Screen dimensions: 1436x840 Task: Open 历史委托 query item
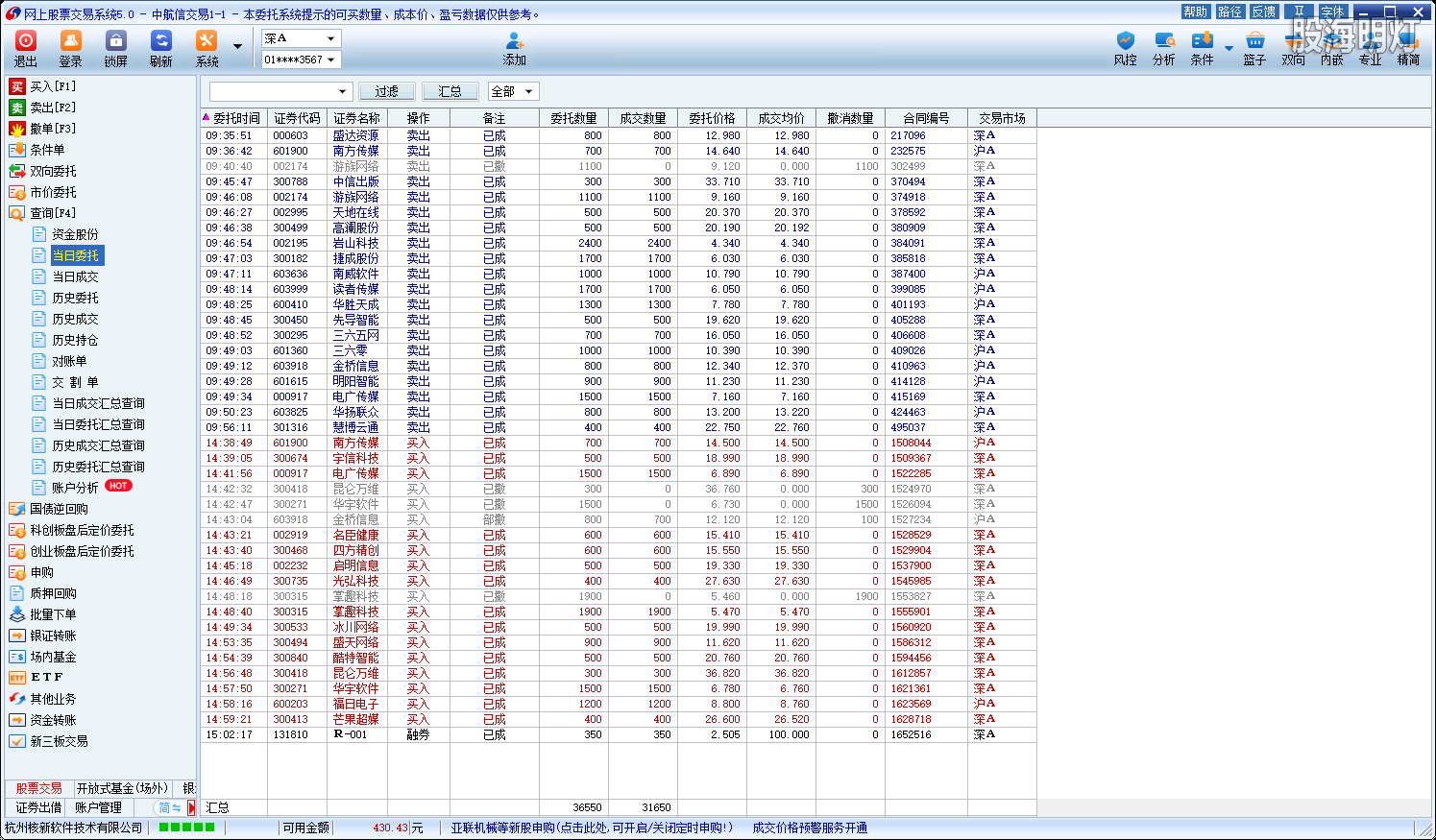point(65,298)
